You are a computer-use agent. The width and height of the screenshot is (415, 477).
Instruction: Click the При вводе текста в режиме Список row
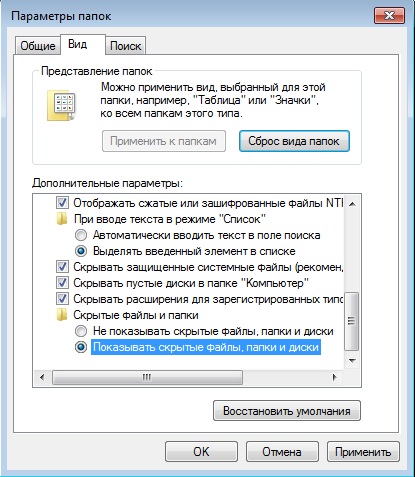pos(170,219)
